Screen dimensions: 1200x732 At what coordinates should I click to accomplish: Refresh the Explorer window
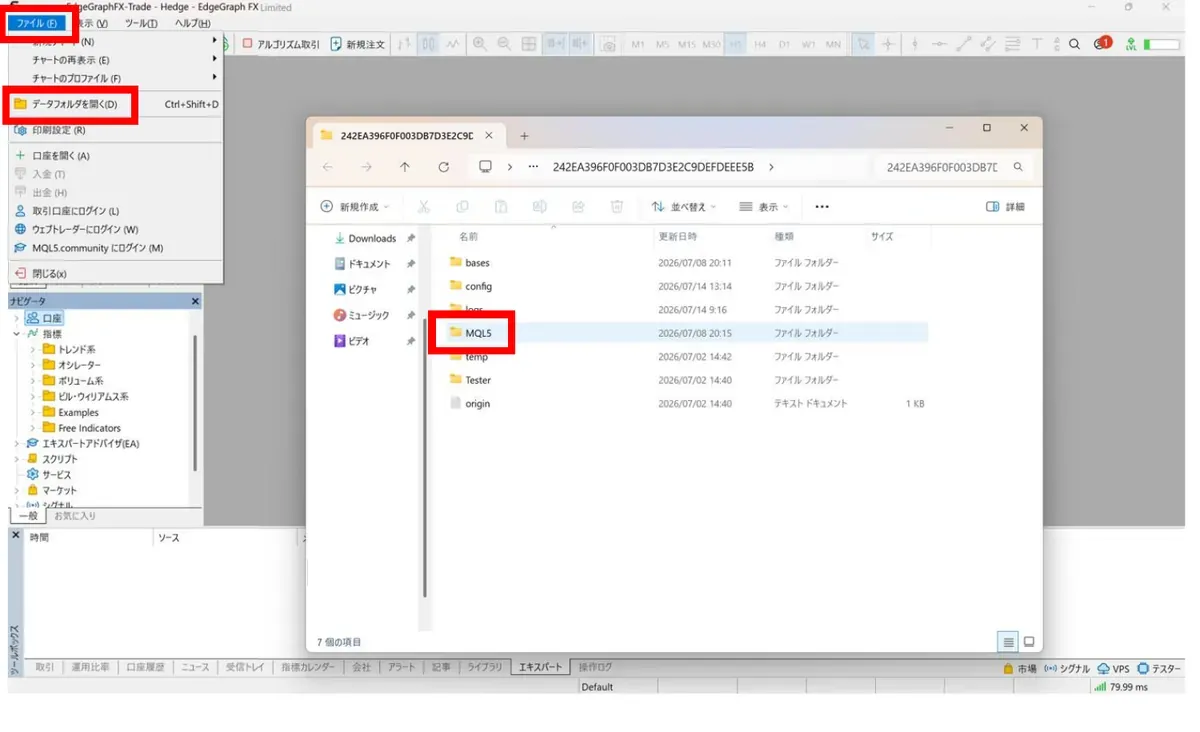point(444,167)
